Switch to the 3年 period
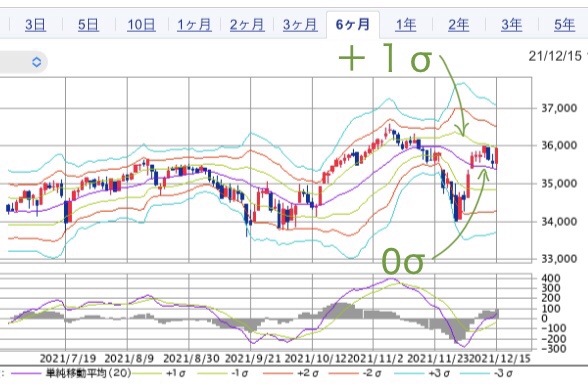Viewport: 588px width, 392px height. [x=512, y=25]
